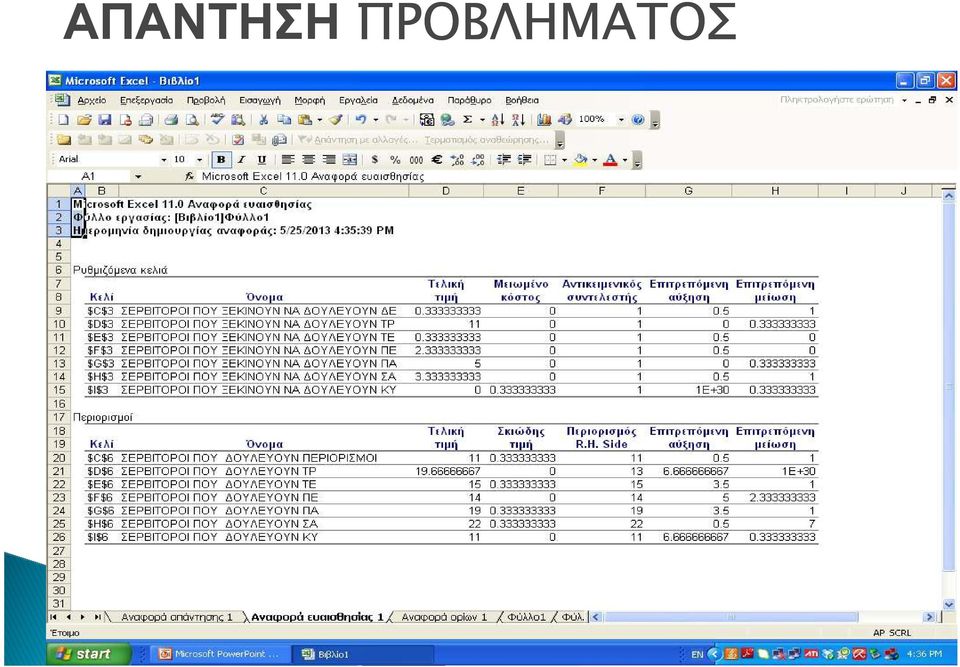Click the Πληκτρολογήστε ερώτηση help box
Screen dimensions: 960x667
click(x=836, y=100)
